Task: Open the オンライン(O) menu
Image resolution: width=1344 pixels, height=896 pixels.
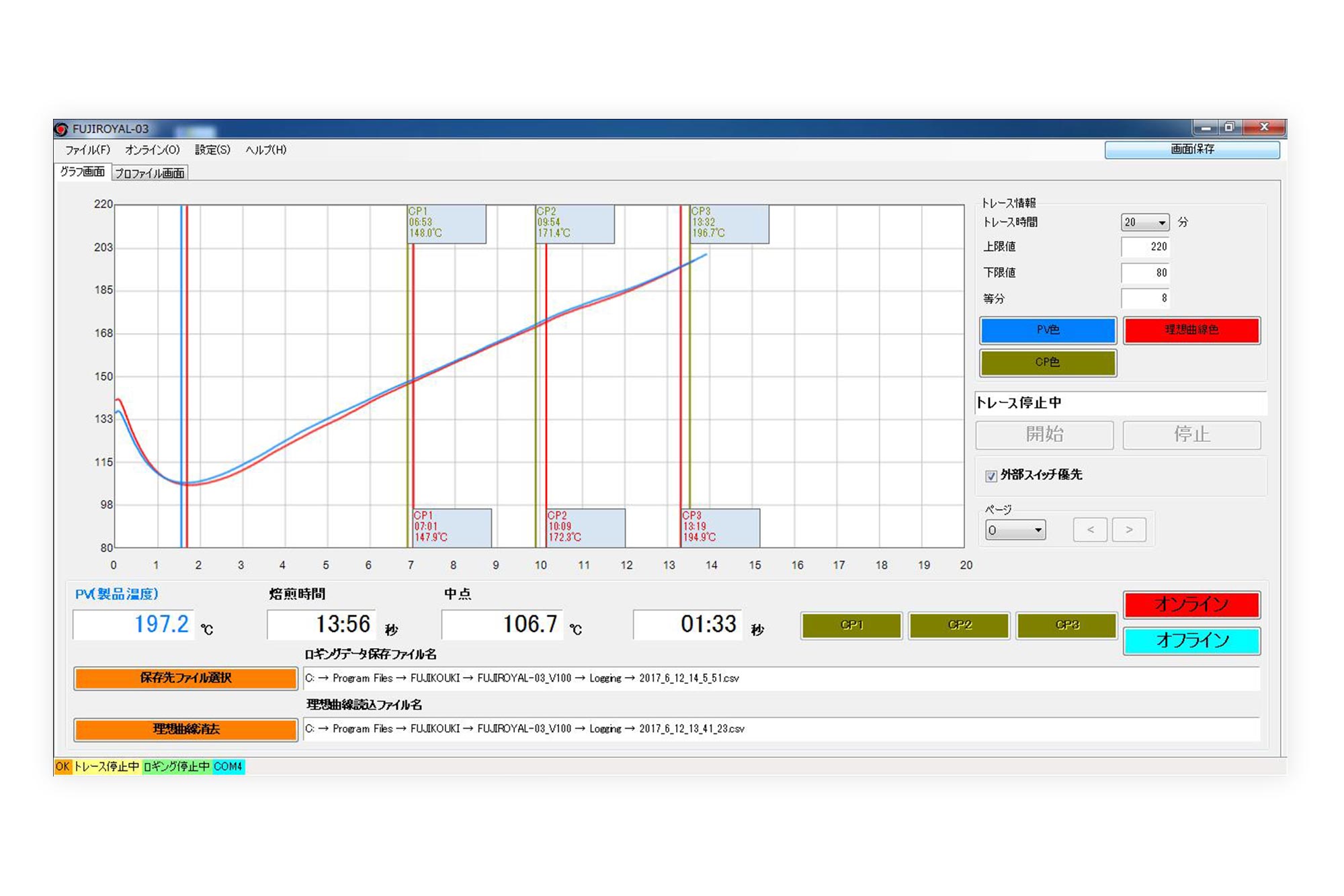Action: coord(153,150)
